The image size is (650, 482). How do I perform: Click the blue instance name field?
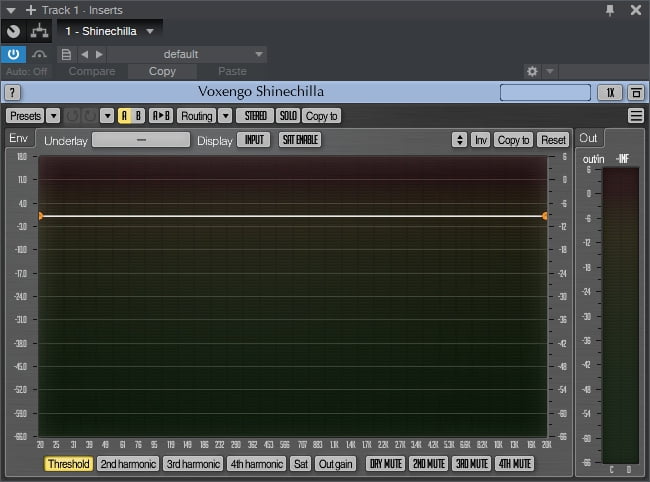pos(545,92)
